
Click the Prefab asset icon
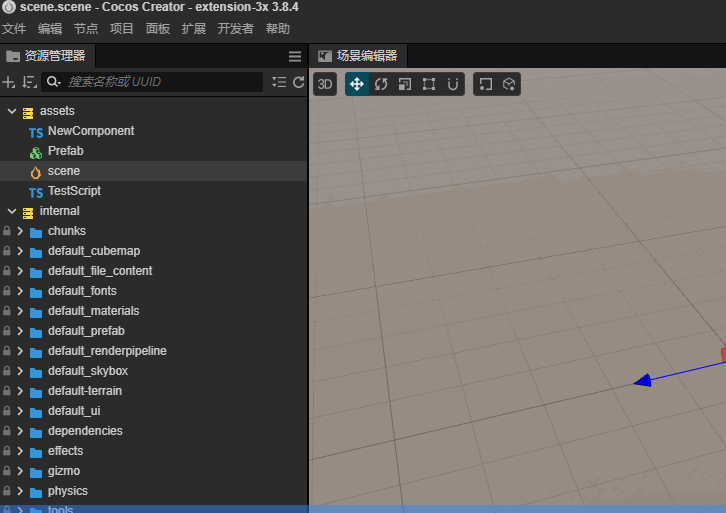tap(36, 152)
